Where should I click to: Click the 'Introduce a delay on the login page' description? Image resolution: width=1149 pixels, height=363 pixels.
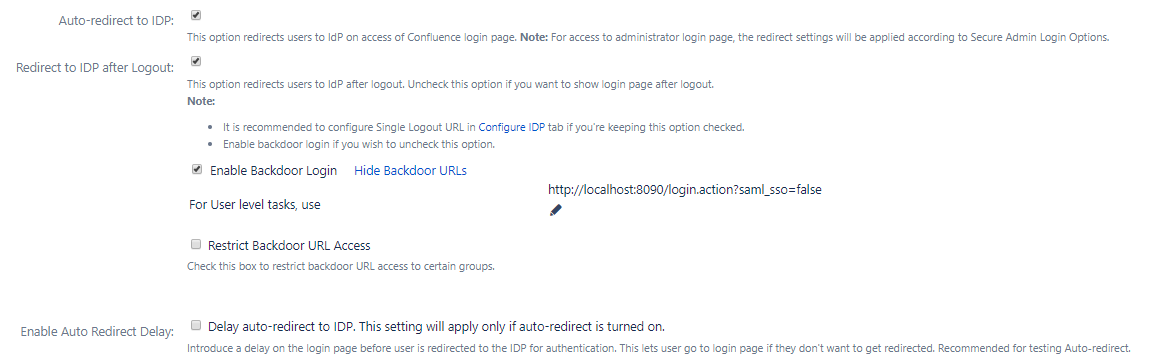pos(659,348)
